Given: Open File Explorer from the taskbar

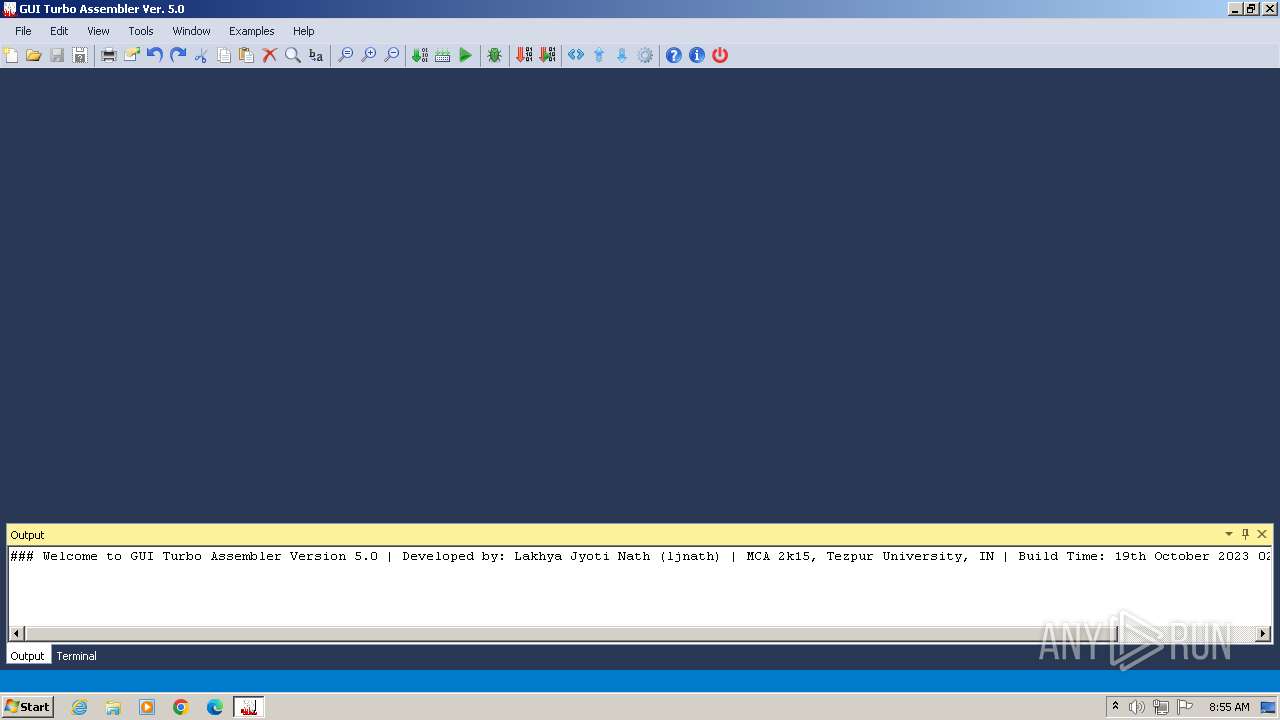Looking at the screenshot, I should click(113, 707).
